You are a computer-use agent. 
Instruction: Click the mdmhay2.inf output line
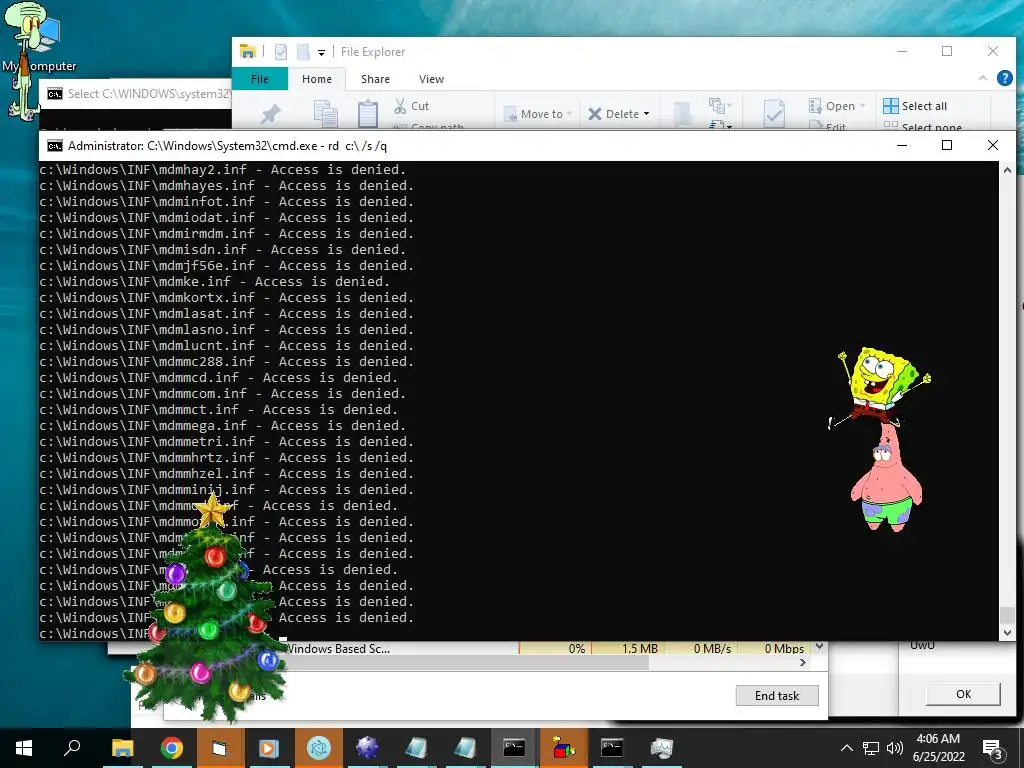(223, 170)
